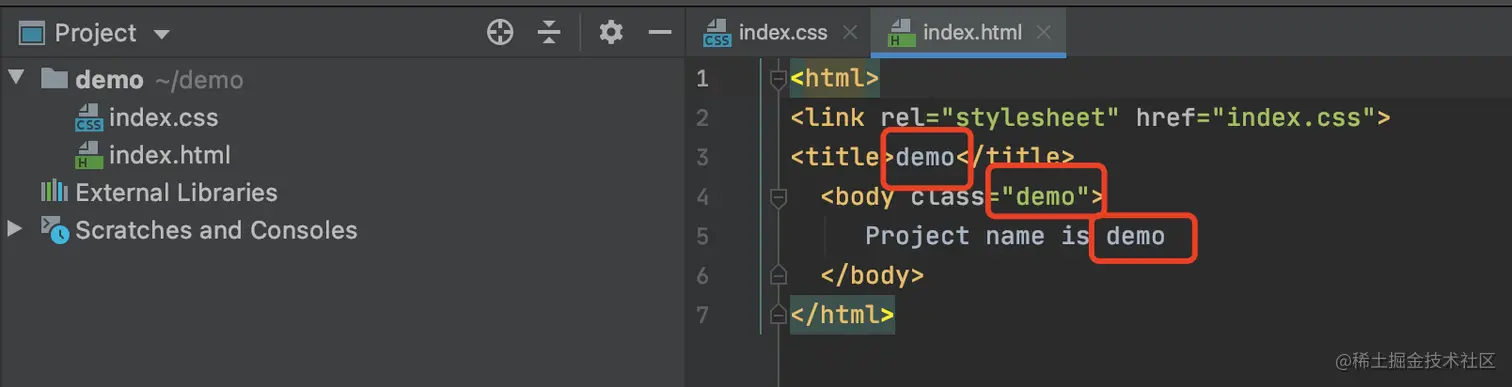
Task: Click the fold marker at line 7
Action: tap(778, 315)
